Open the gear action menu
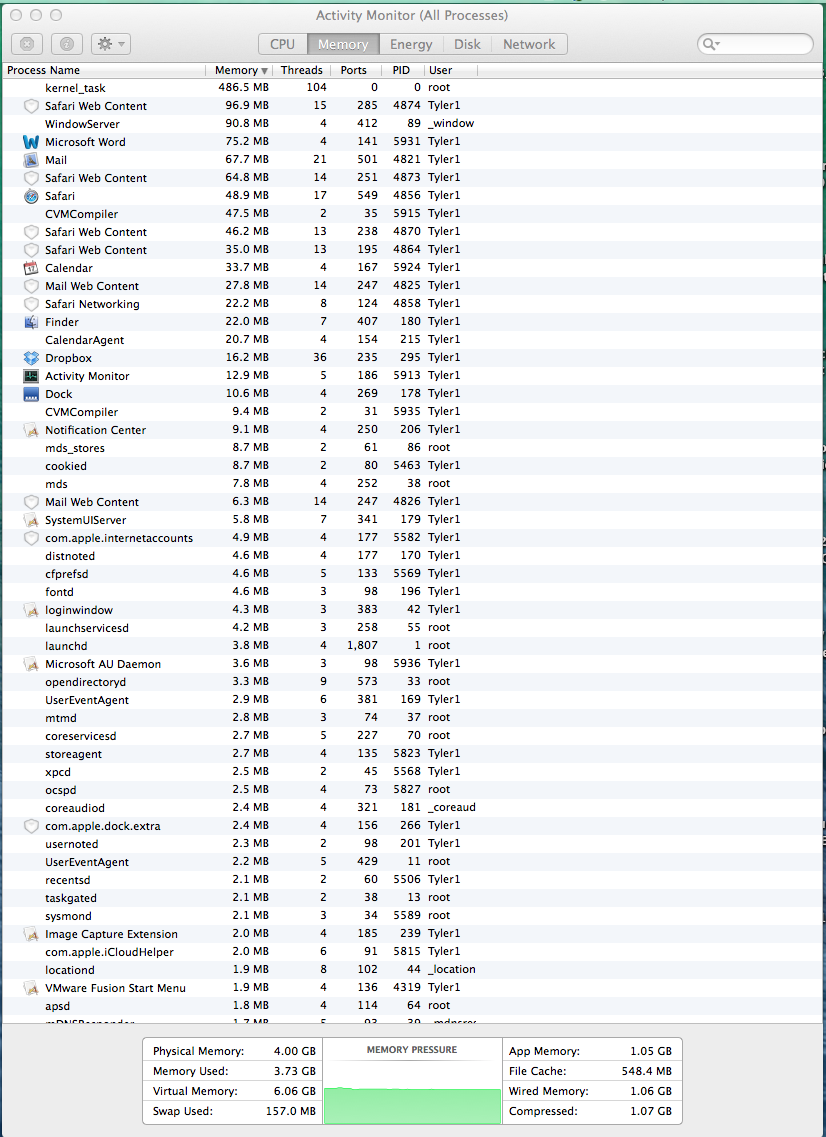The height and width of the screenshot is (1137, 826). coord(110,44)
